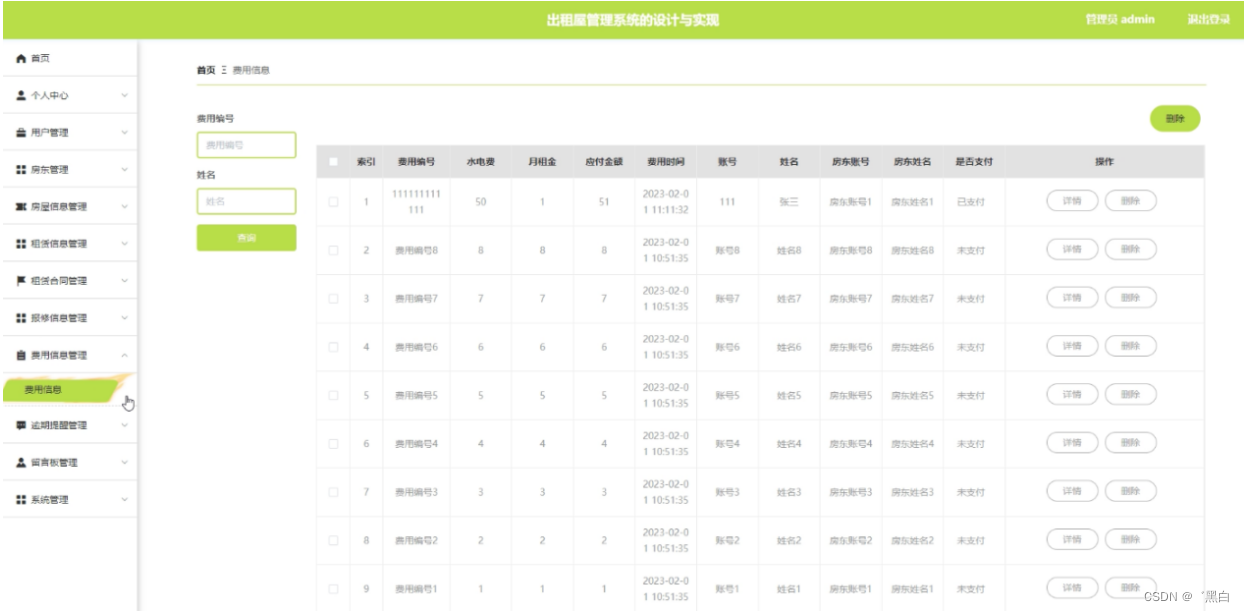The image size is (1244, 612).
Task: Click the green 删除 bulk delete button
Action: tap(1175, 118)
